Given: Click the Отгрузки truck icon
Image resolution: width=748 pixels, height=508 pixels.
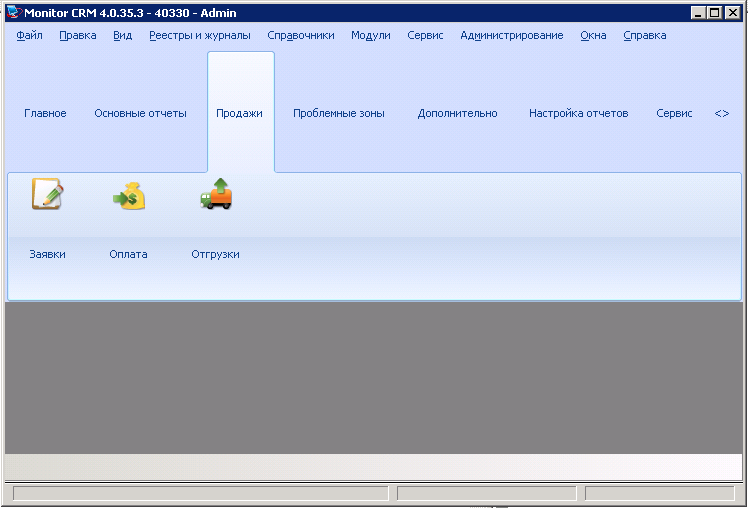Looking at the screenshot, I should 216,194.
